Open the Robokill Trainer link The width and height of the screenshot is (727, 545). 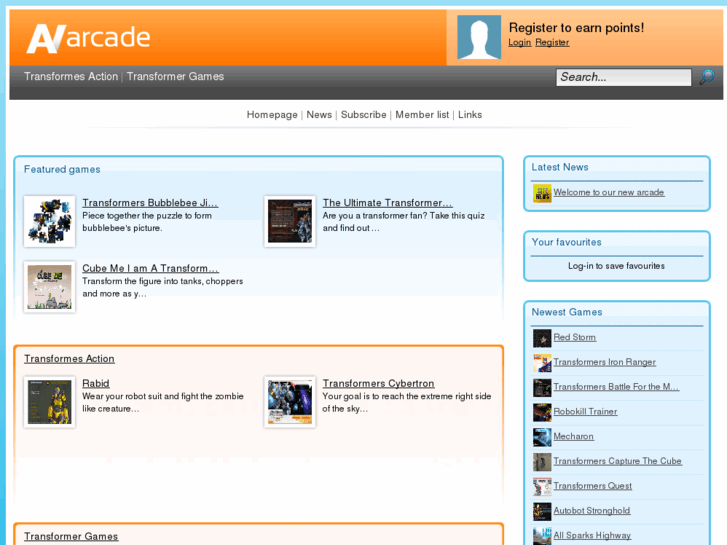[585, 411]
